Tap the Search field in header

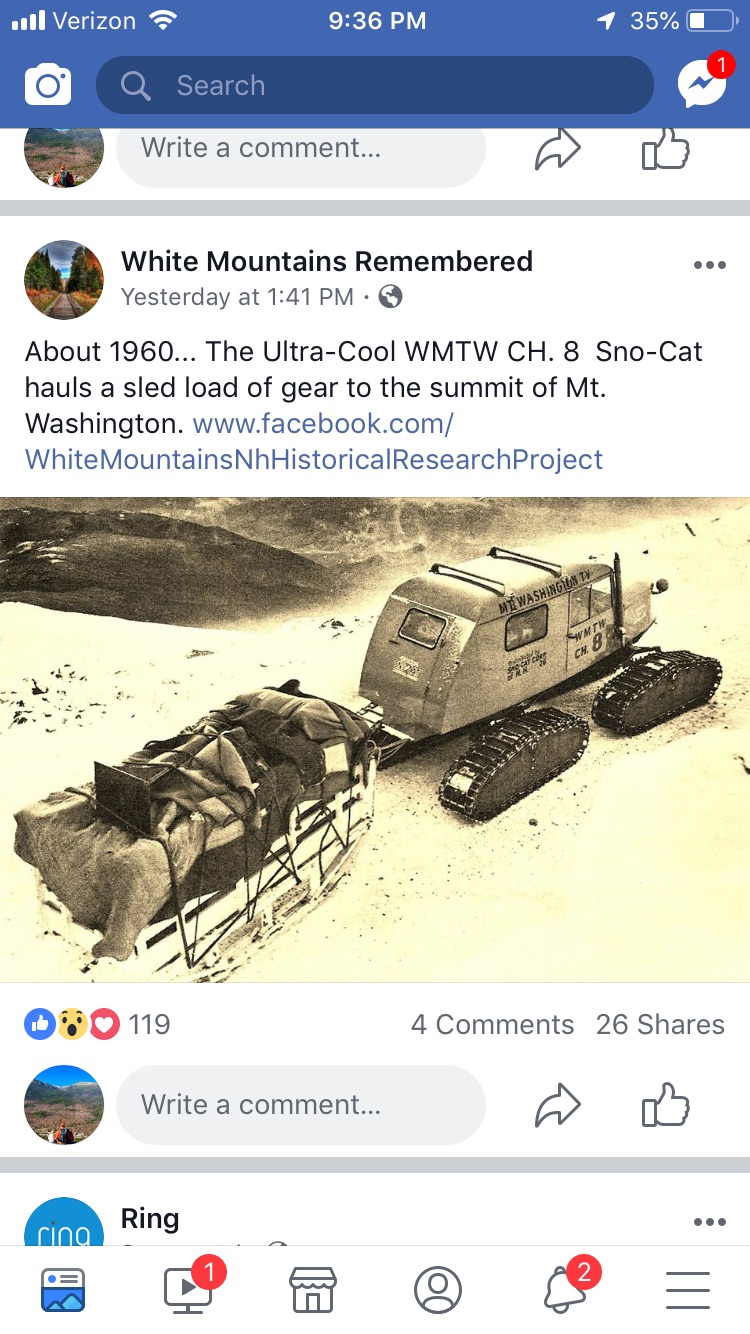375,85
